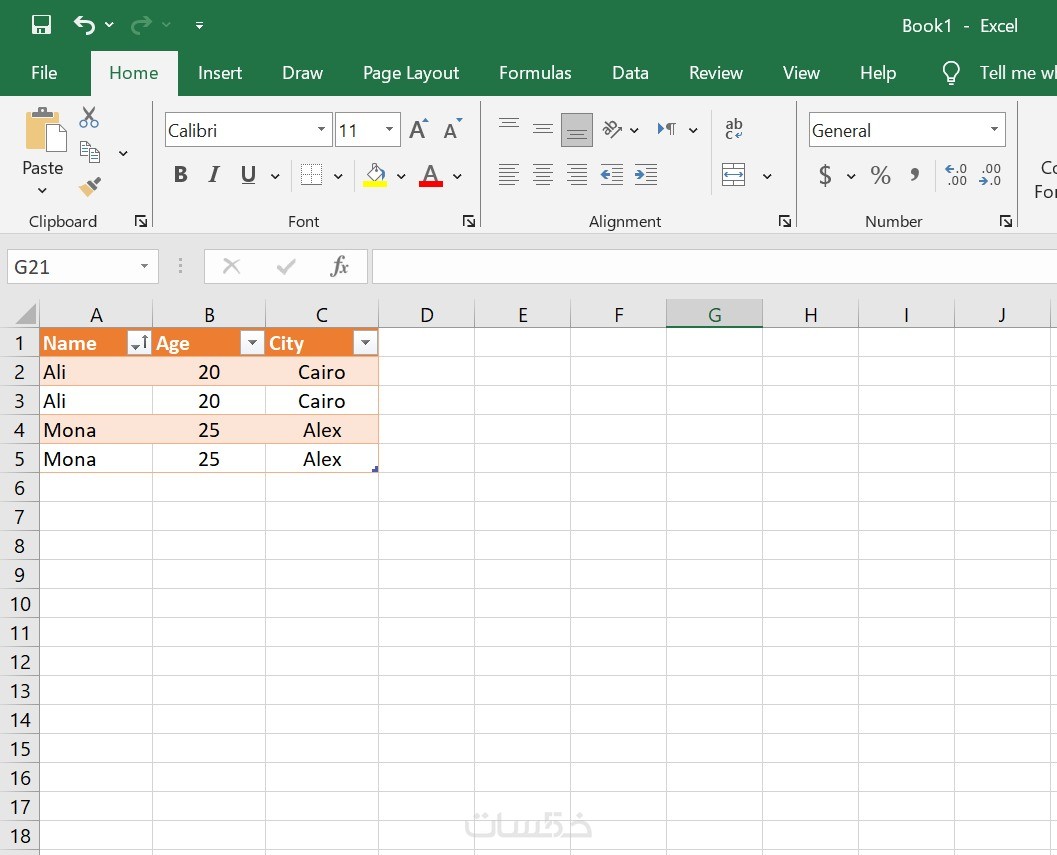Open the Calibri font name dropdown

[x=321, y=129]
